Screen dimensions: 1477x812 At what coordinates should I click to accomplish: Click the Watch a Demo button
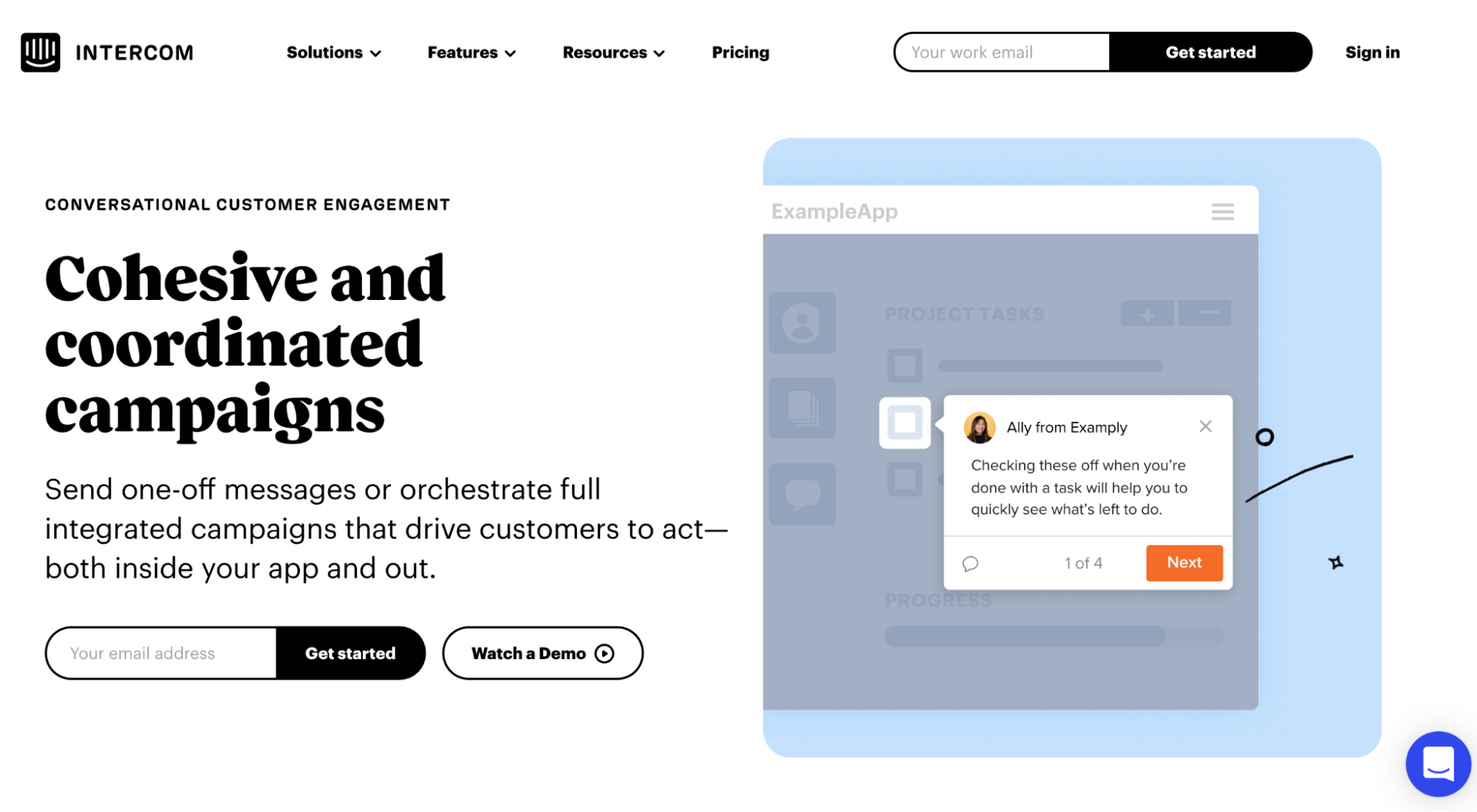pyautogui.click(x=542, y=652)
